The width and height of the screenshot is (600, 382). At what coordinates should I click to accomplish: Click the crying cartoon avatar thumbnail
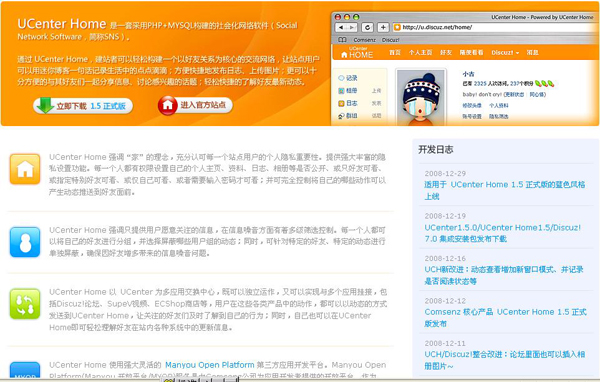(x=421, y=98)
